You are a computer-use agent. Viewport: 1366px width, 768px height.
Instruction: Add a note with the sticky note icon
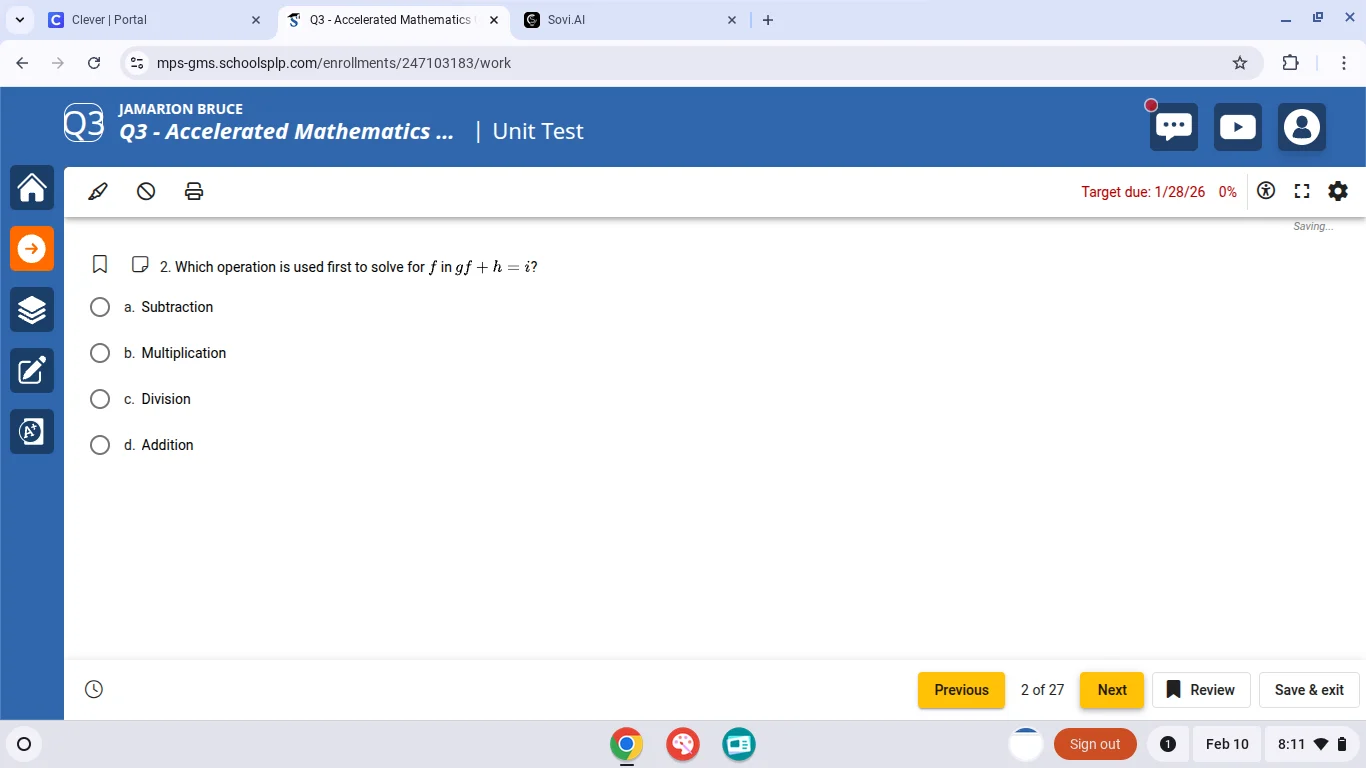[140, 264]
